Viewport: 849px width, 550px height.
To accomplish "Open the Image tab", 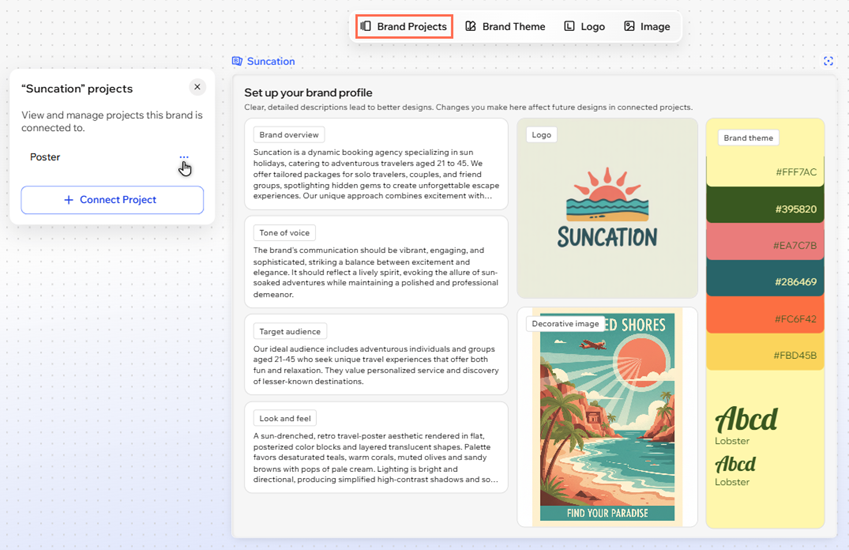I will coord(647,27).
